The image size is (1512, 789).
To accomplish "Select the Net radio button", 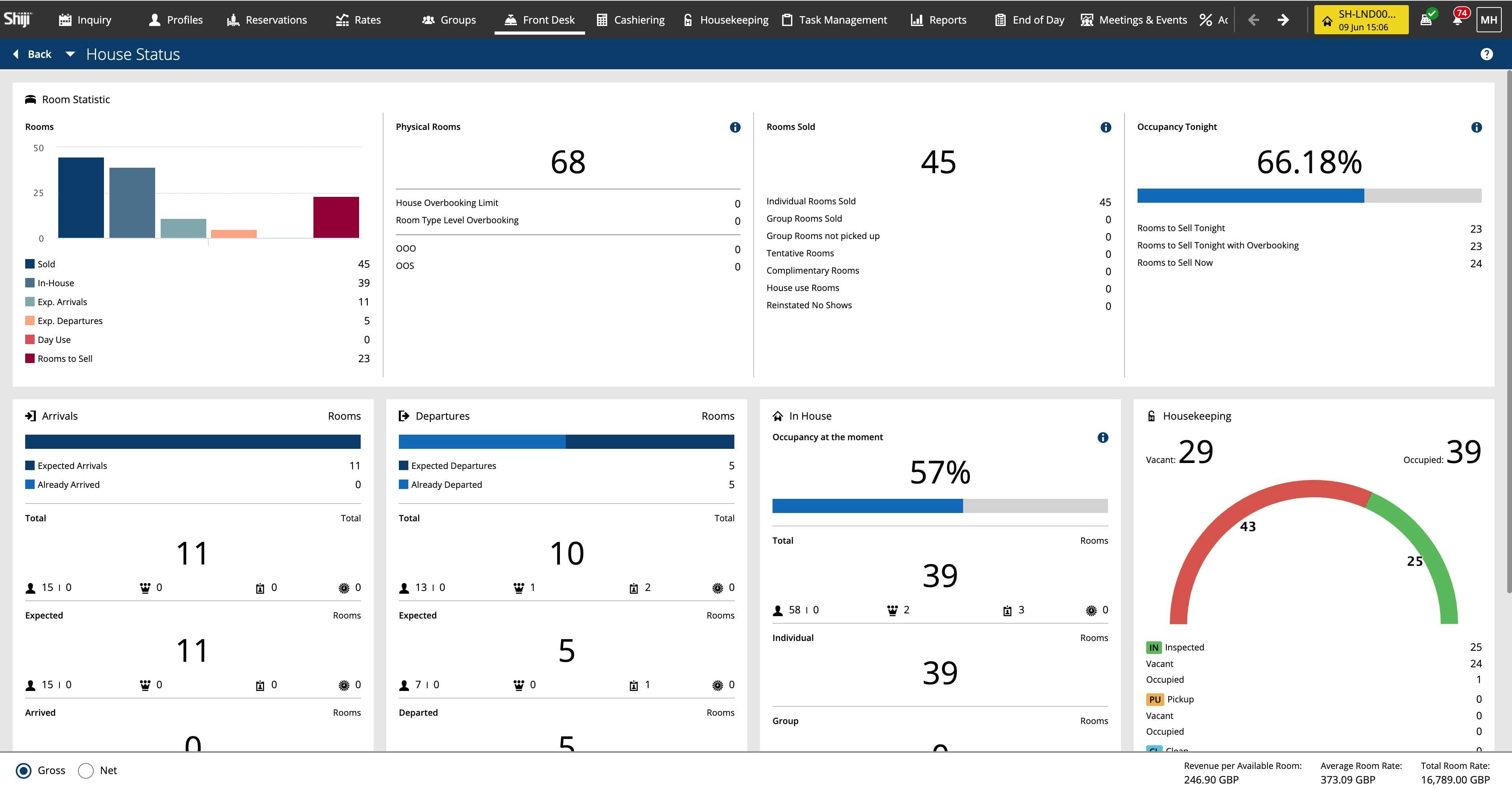I will click(x=86, y=770).
